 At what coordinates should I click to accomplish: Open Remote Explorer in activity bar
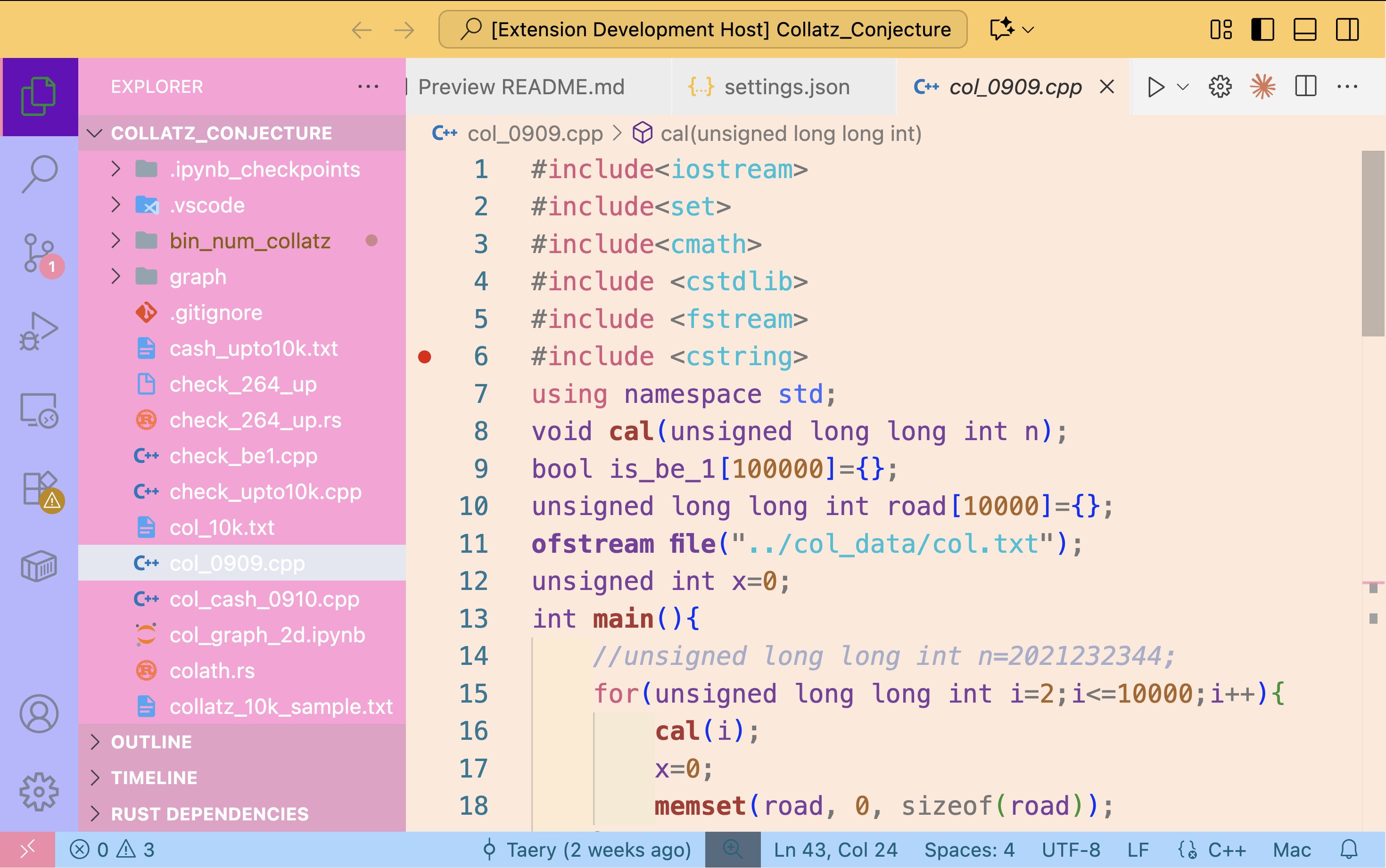39,410
